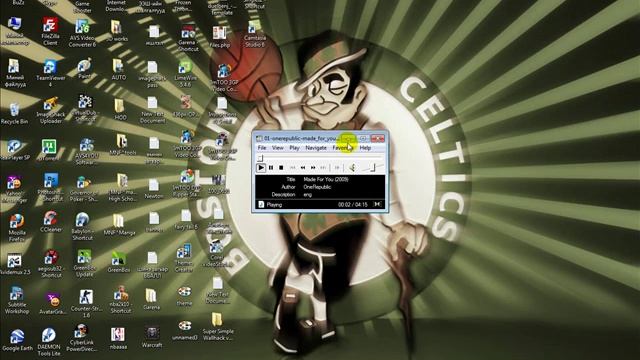The width and height of the screenshot is (640, 360).
Task: Open the View menu
Action: (x=278, y=148)
